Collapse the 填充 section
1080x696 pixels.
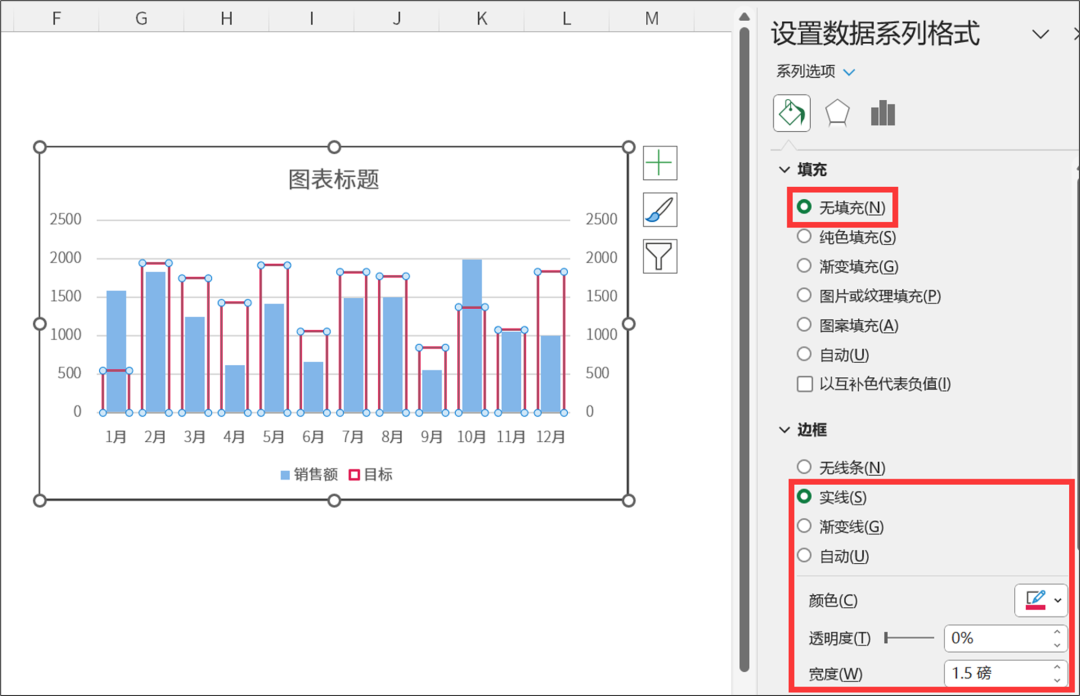point(785,170)
